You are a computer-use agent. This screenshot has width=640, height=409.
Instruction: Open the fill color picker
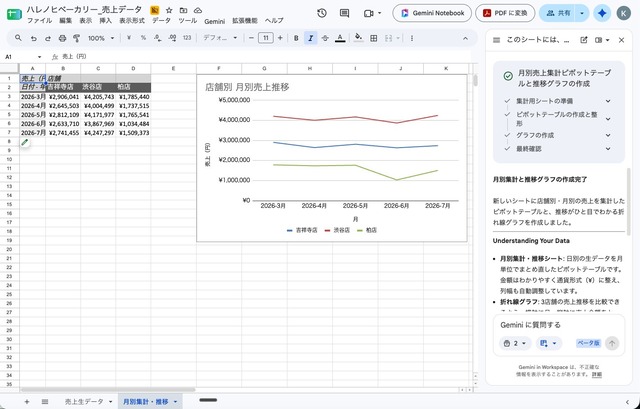pyautogui.click(x=358, y=38)
